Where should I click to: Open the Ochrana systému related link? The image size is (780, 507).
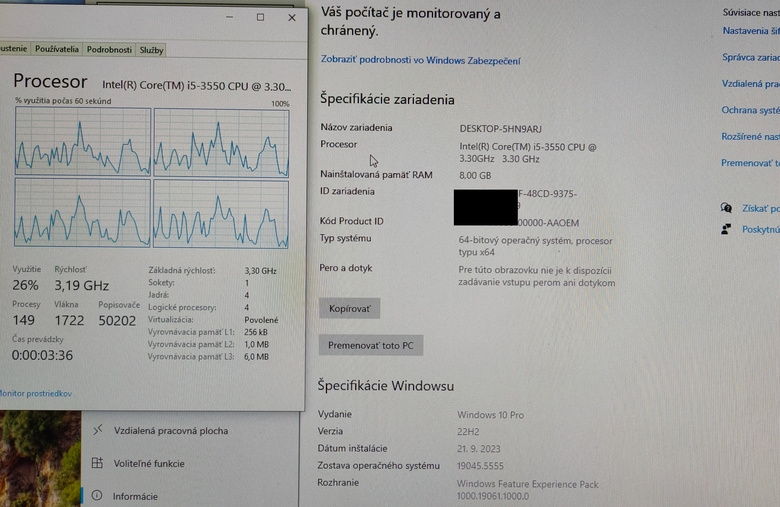[x=750, y=110]
